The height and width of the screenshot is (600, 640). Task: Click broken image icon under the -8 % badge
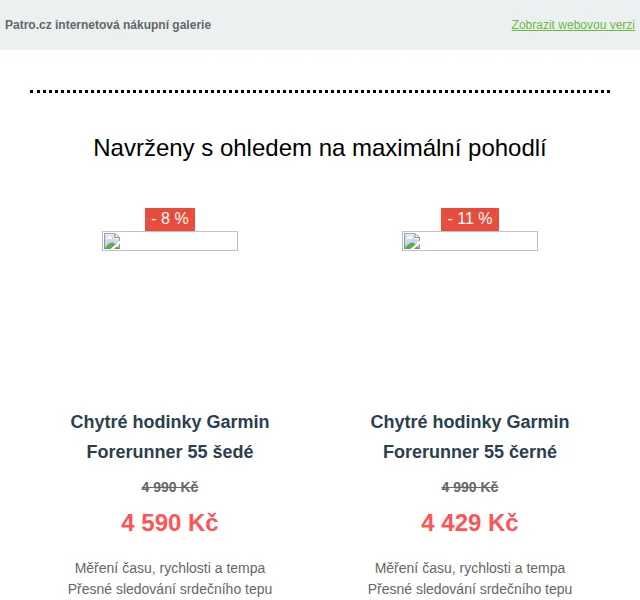[x=112, y=241]
